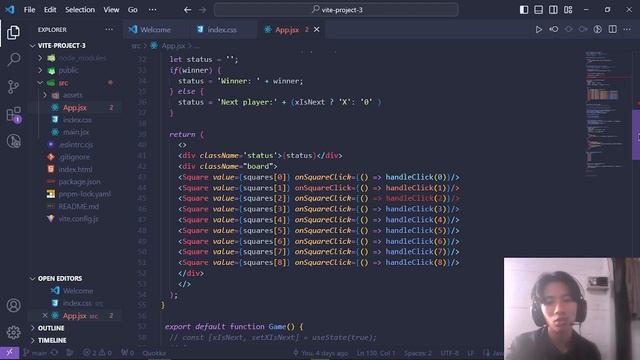Open the Explorer view in activity bar
Viewport: 640px width, 360px height.
coord(13,33)
